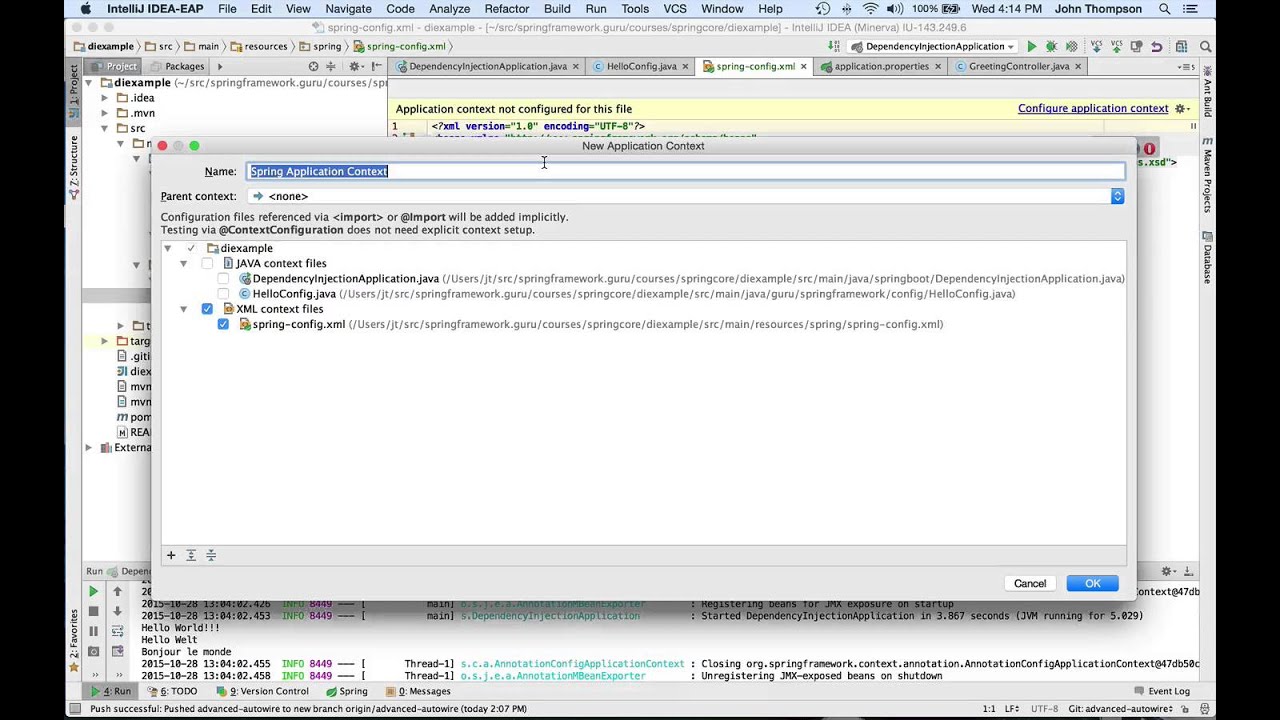Jump down the stack trace in Run panel
1280x720 pixels.
click(117, 611)
